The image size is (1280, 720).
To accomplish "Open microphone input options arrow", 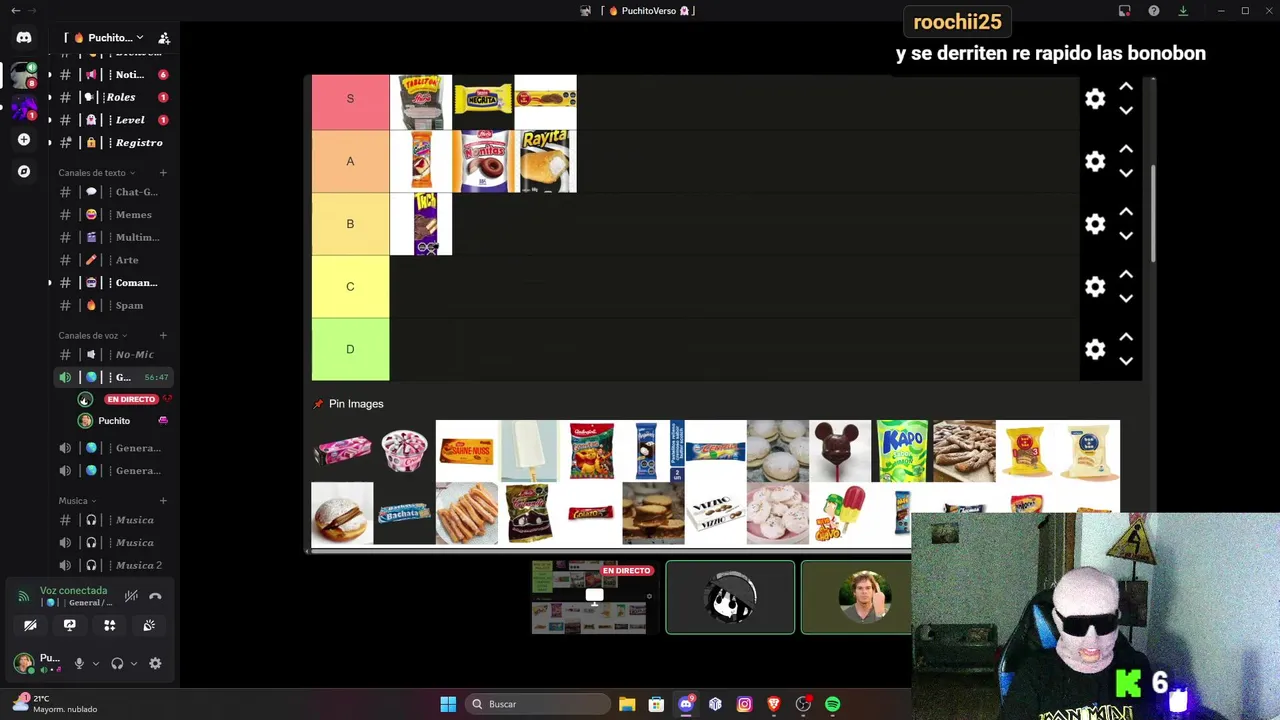I will 96,663.
